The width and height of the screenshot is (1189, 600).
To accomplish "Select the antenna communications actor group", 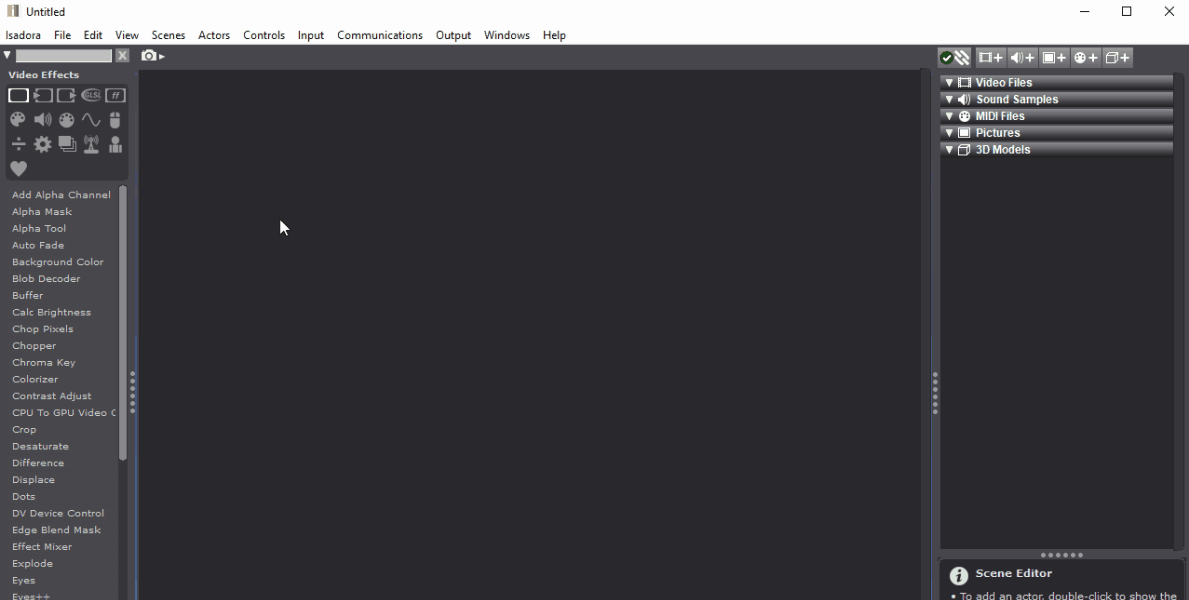I will [x=91, y=144].
